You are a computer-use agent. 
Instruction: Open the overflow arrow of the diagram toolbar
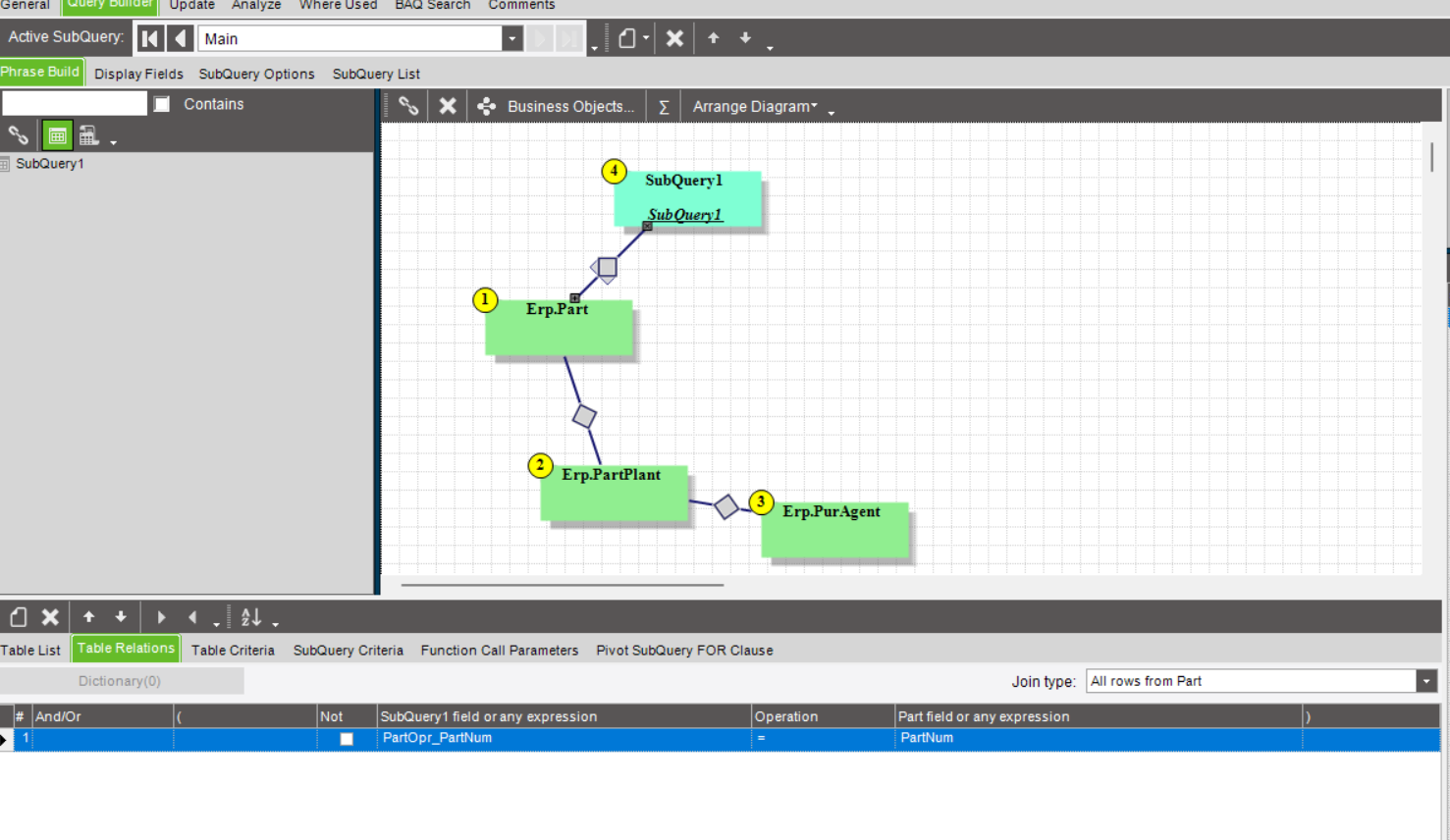pos(832,114)
